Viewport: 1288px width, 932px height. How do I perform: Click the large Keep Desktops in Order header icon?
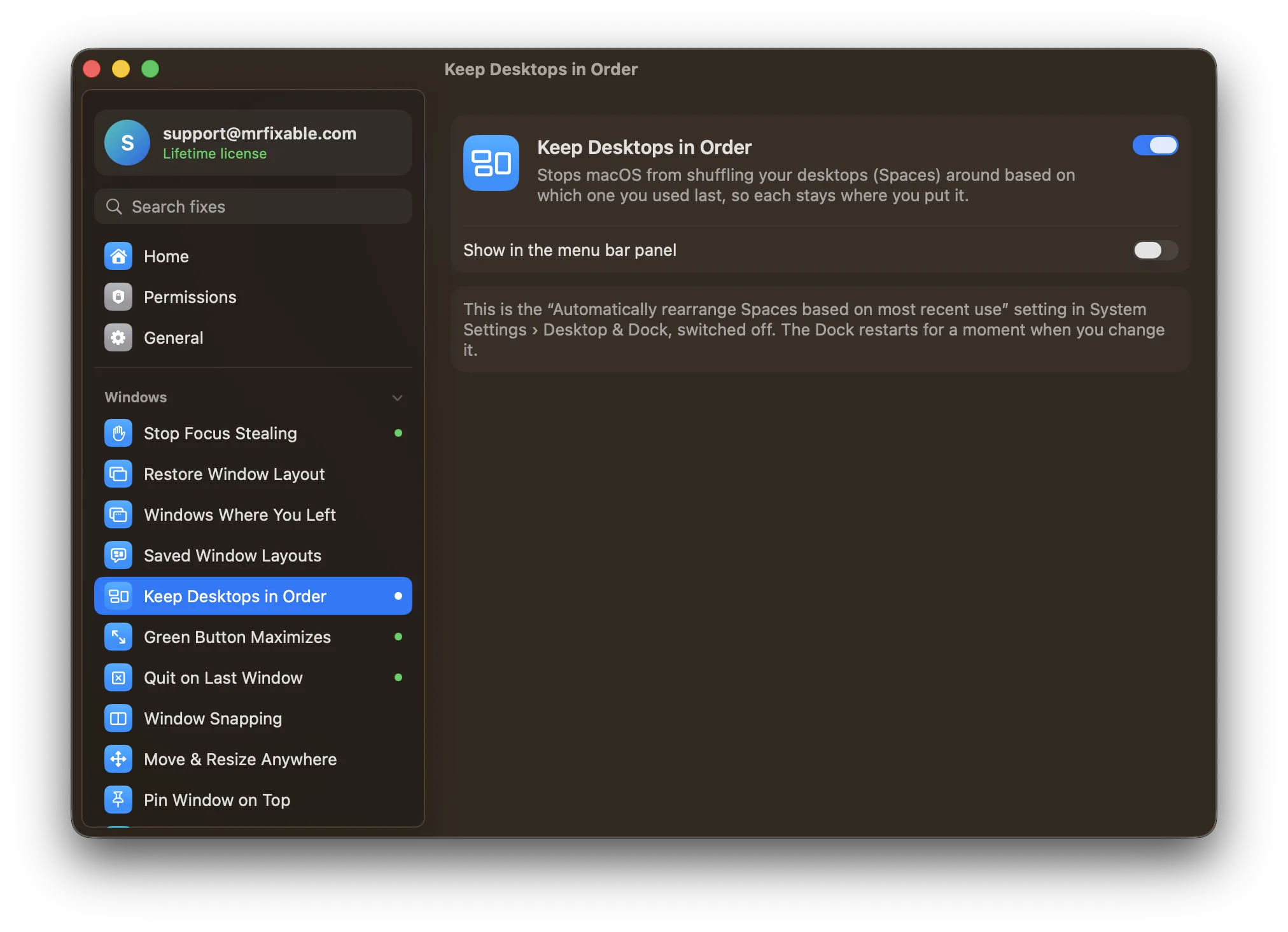[x=491, y=163]
